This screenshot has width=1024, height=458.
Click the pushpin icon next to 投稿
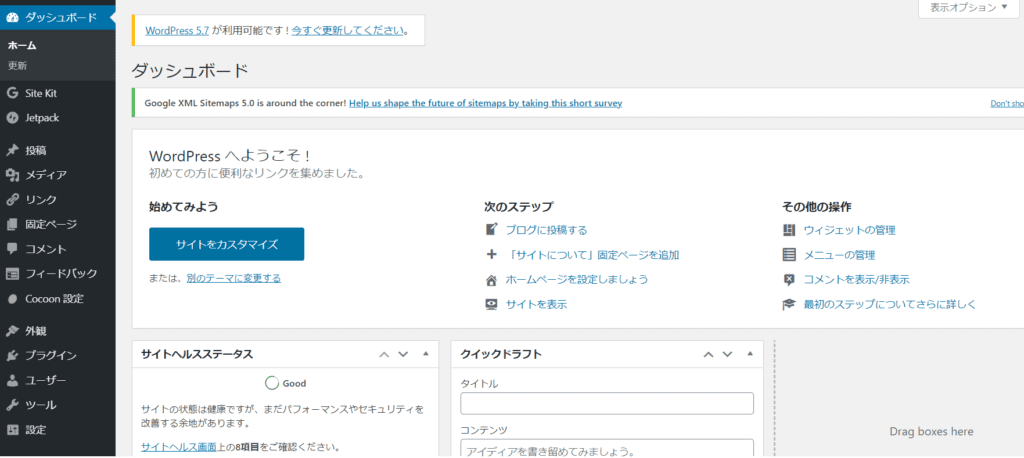tap(12, 150)
